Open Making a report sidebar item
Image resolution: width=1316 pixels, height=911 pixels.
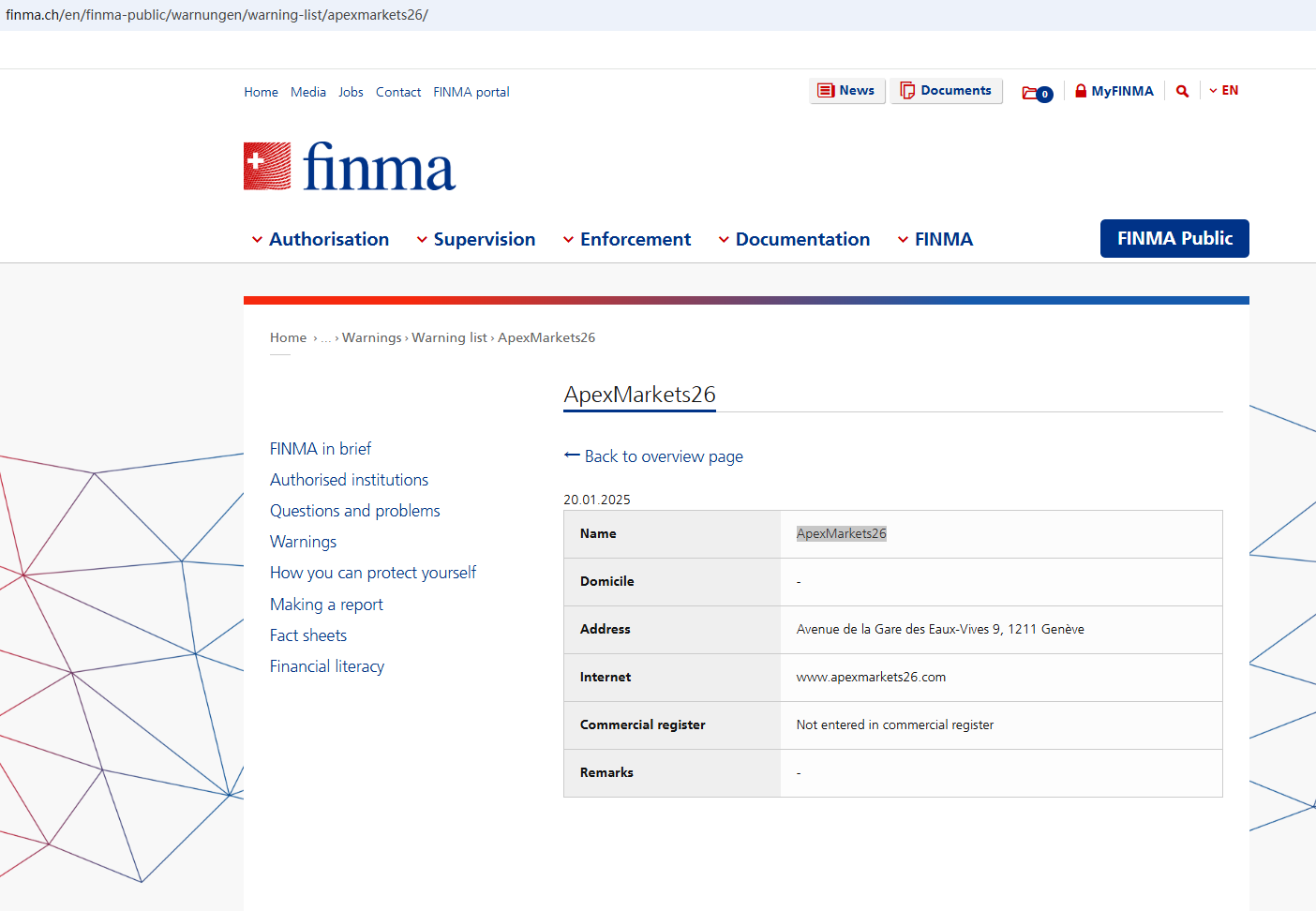pos(327,605)
